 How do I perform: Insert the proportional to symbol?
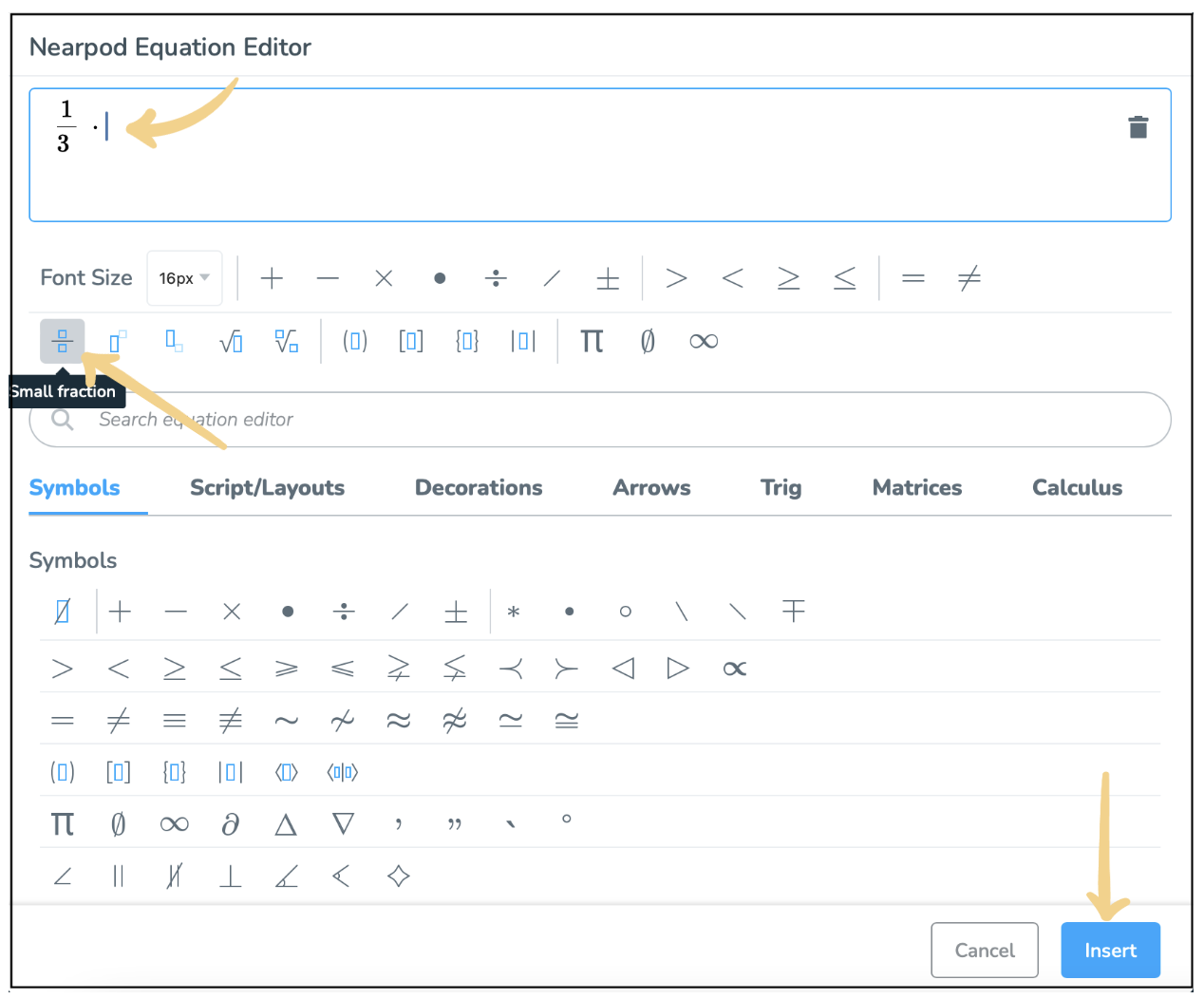[x=734, y=669]
